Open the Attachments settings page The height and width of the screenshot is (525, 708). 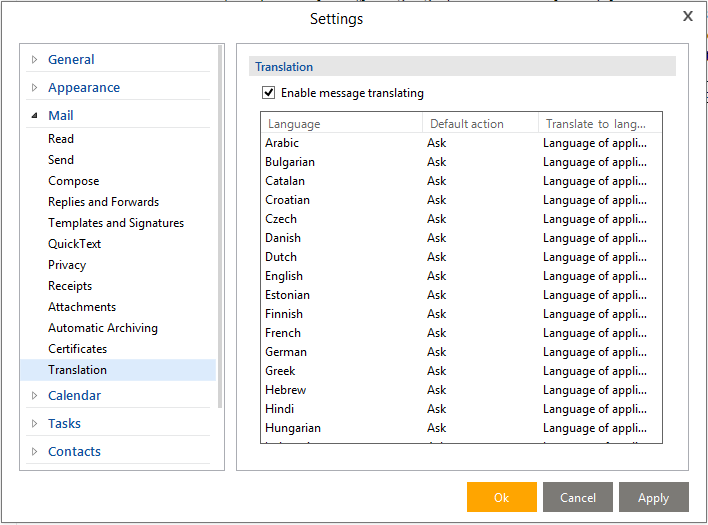point(82,307)
